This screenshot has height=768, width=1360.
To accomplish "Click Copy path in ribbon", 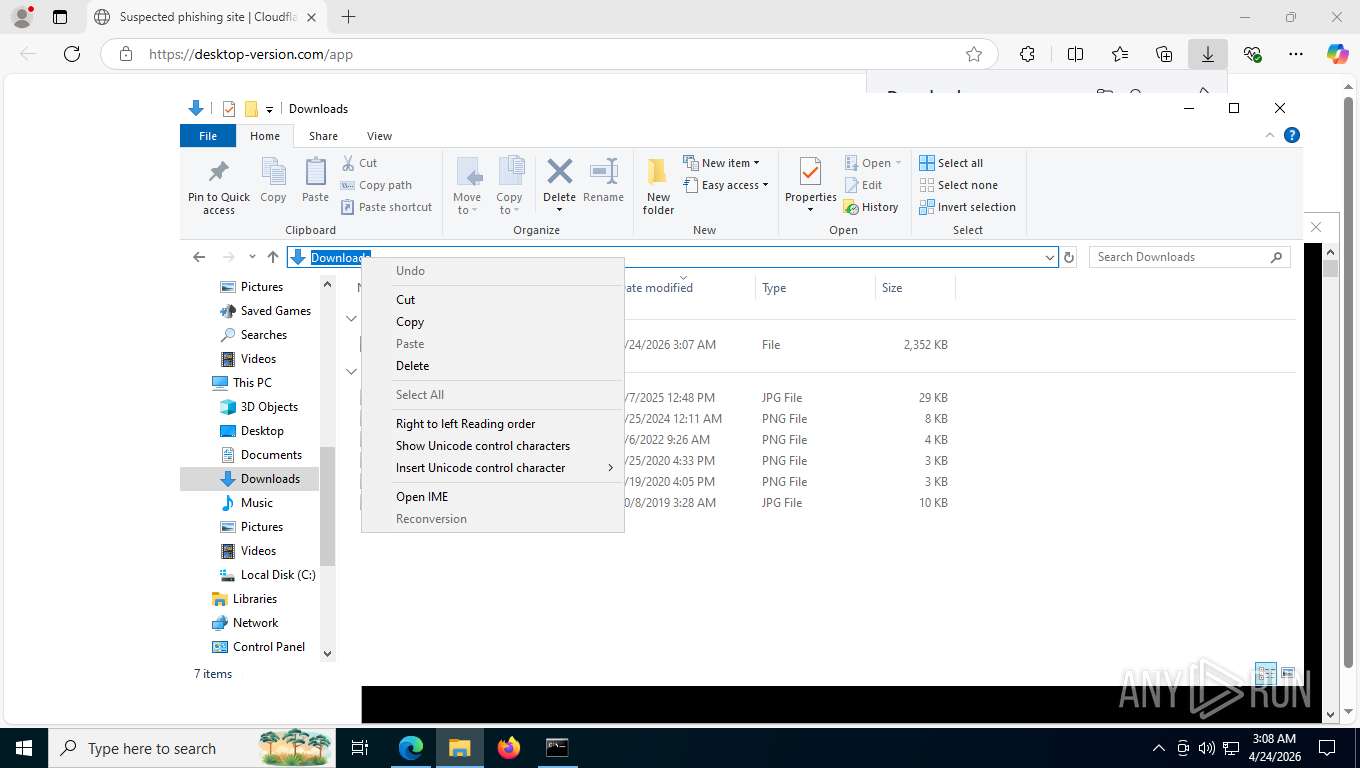I will (376, 185).
